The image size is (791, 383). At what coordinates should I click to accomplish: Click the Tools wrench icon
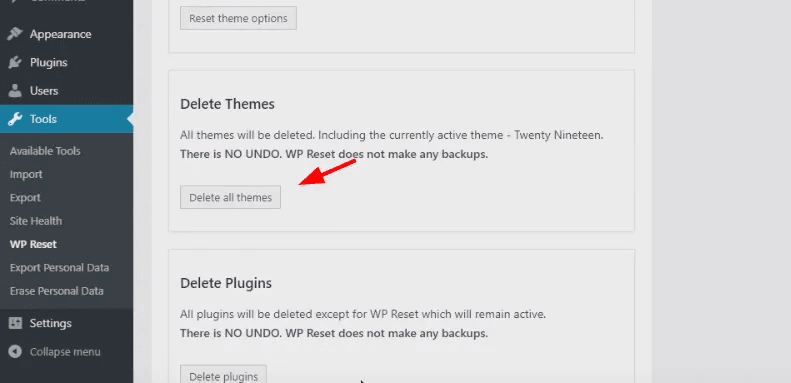15,119
